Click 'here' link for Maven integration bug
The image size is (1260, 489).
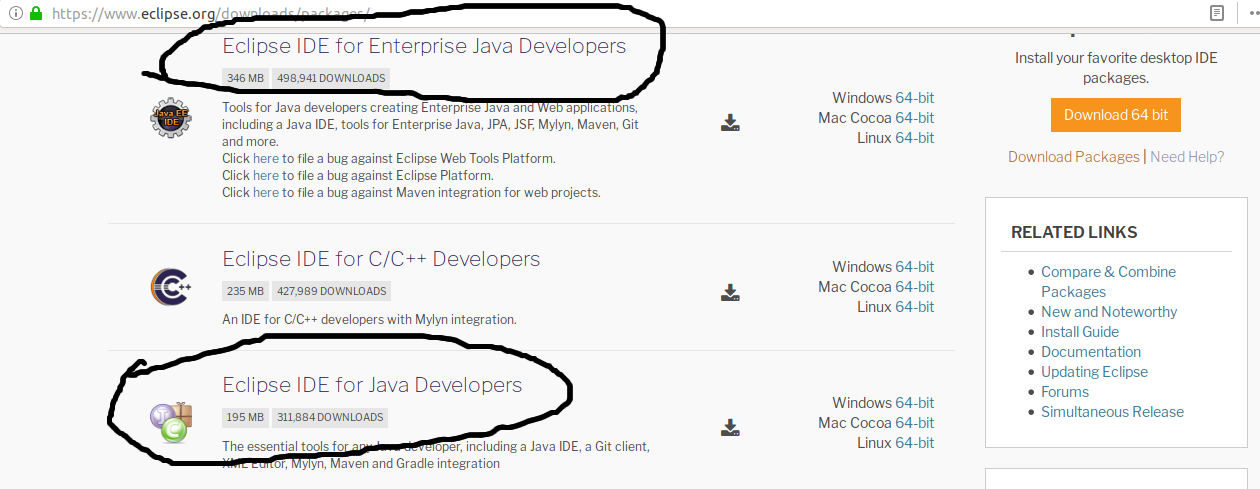(266, 192)
